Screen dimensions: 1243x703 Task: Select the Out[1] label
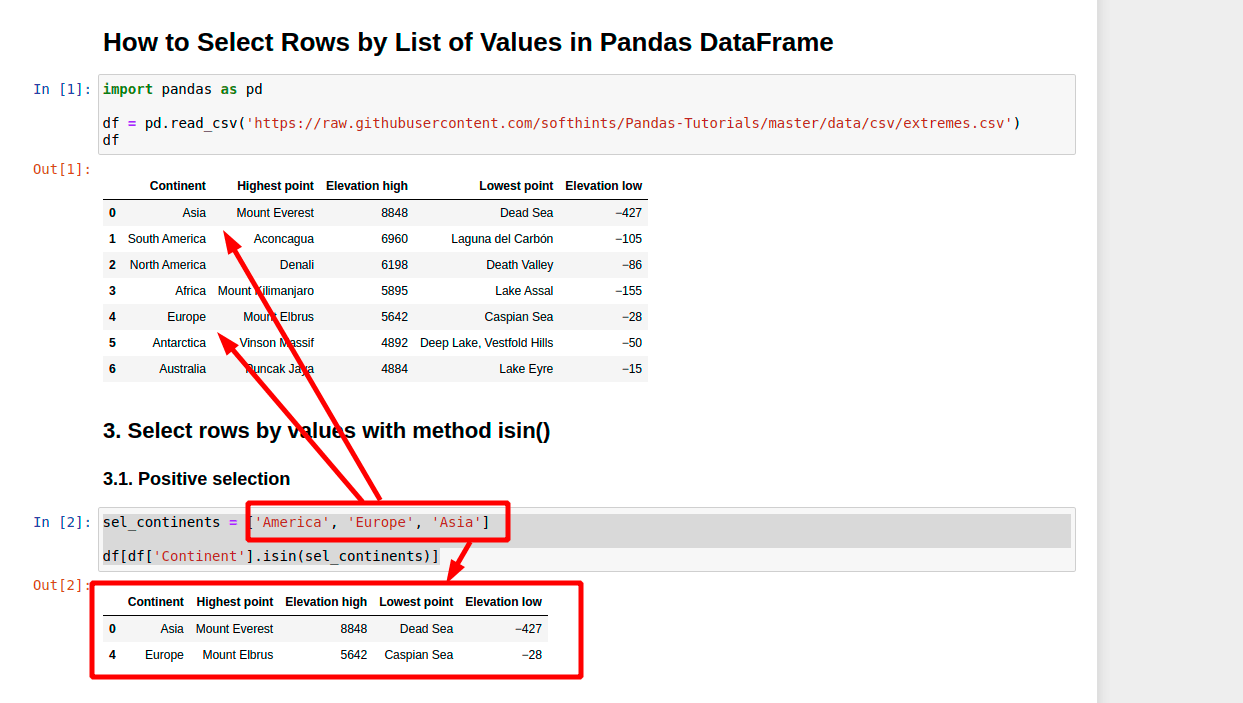click(x=58, y=169)
